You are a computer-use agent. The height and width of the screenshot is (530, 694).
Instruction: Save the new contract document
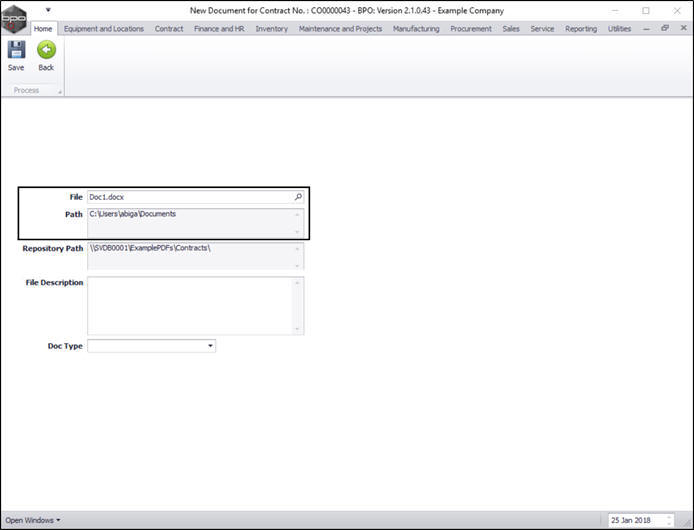pyautogui.click(x=16, y=56)
